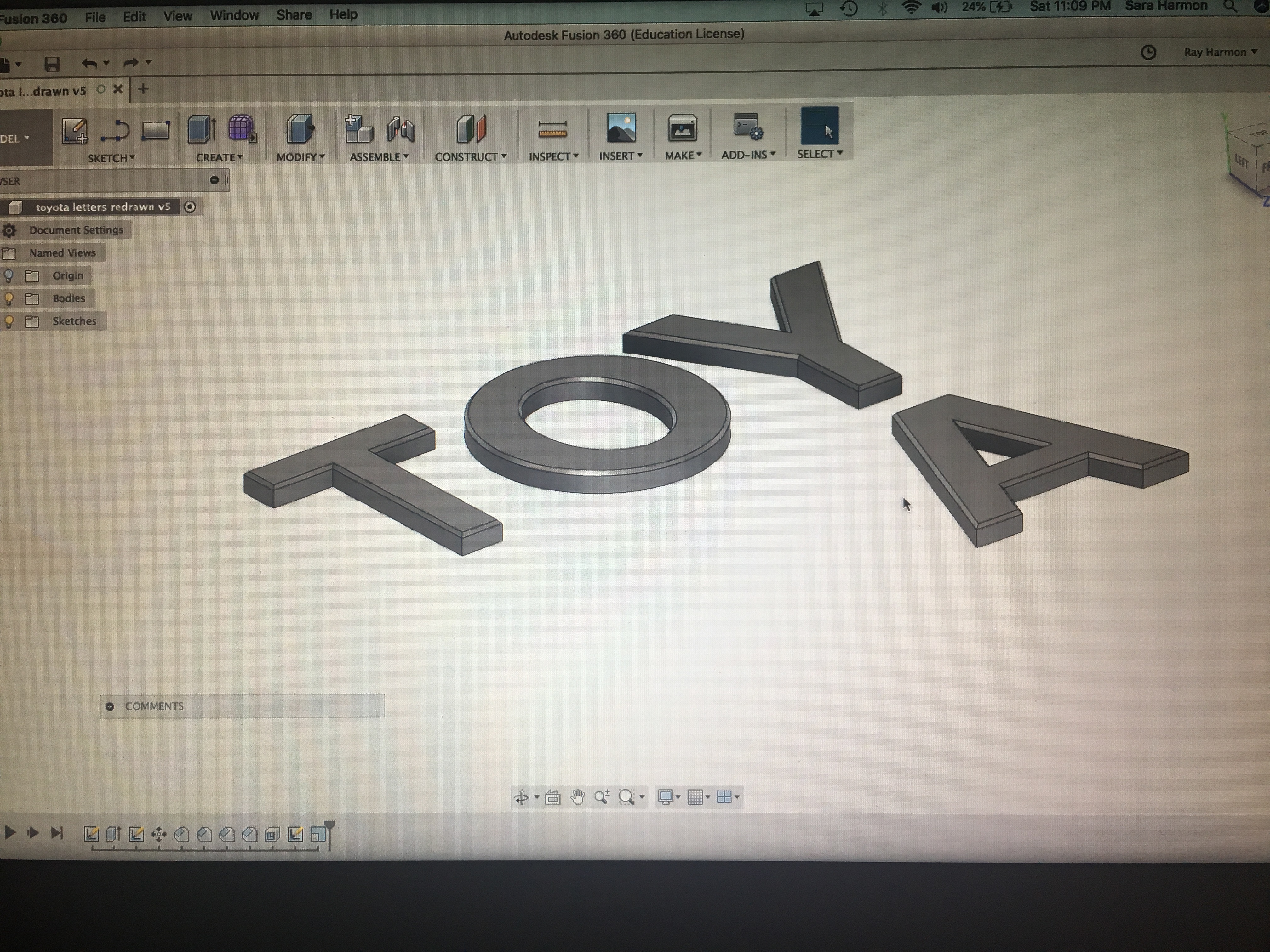Open the View menu
Viewport: 1270px width, 952px height.
[x=177, y=16]
